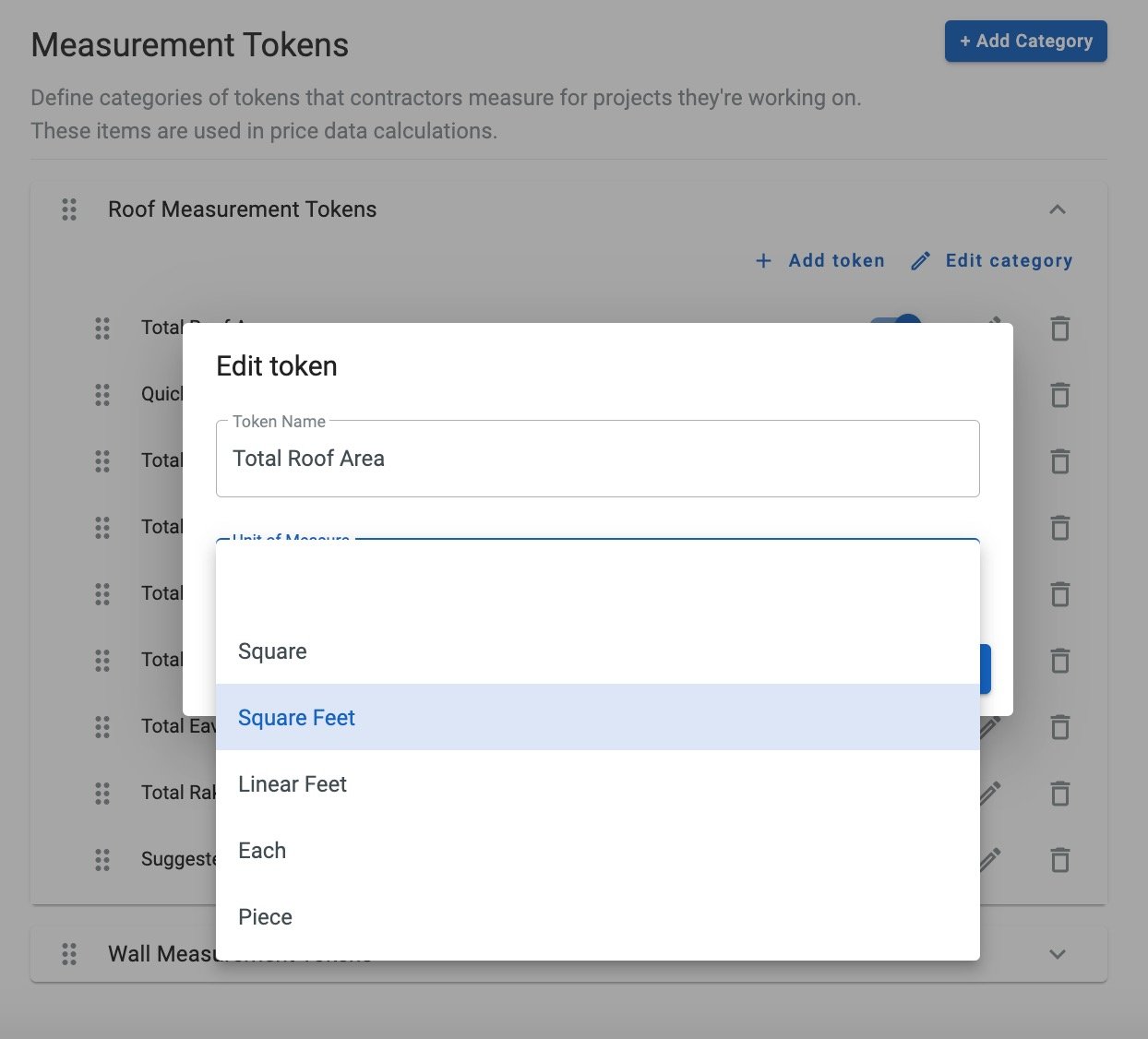Click the Add token link
The height and width of the screenshot is (1039, 1148).
pos(835,260)
